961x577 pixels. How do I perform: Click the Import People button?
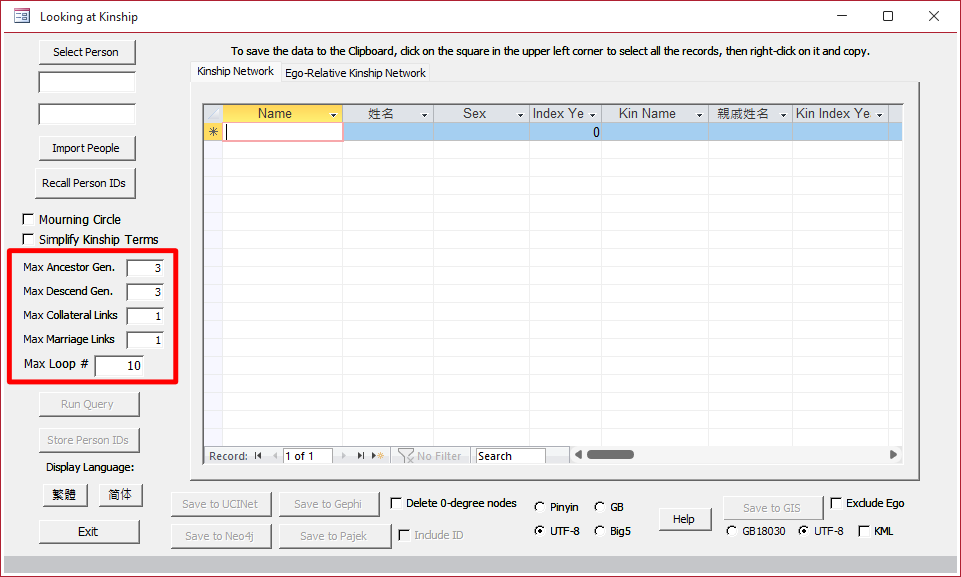[86, 148]
